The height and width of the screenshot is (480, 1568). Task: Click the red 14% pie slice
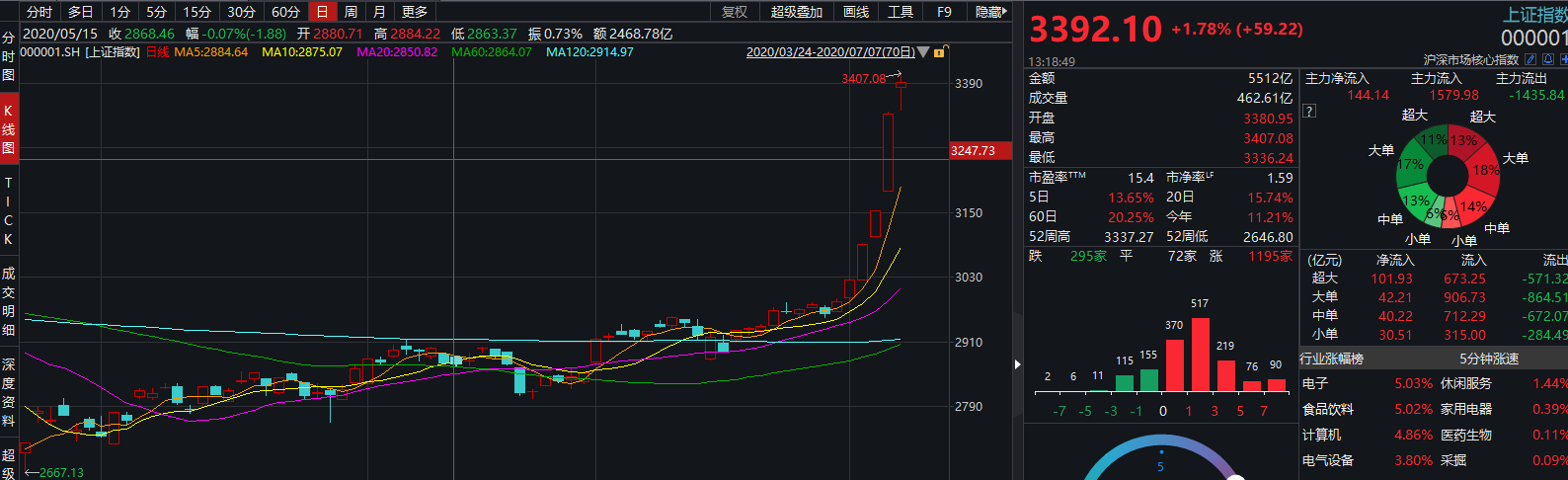point(1473,206)
